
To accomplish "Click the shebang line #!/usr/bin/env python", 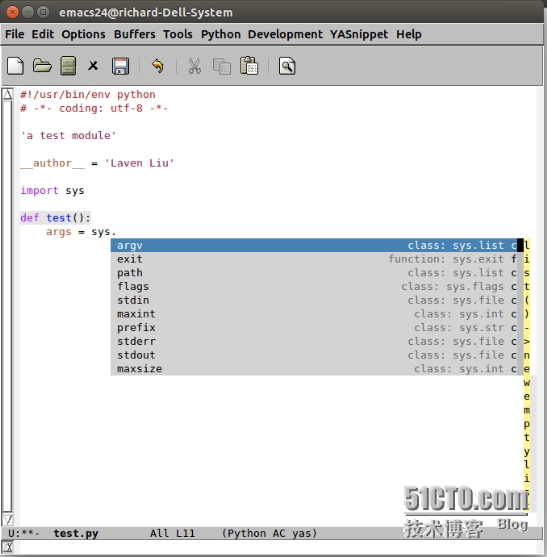I will coord(88,94).
